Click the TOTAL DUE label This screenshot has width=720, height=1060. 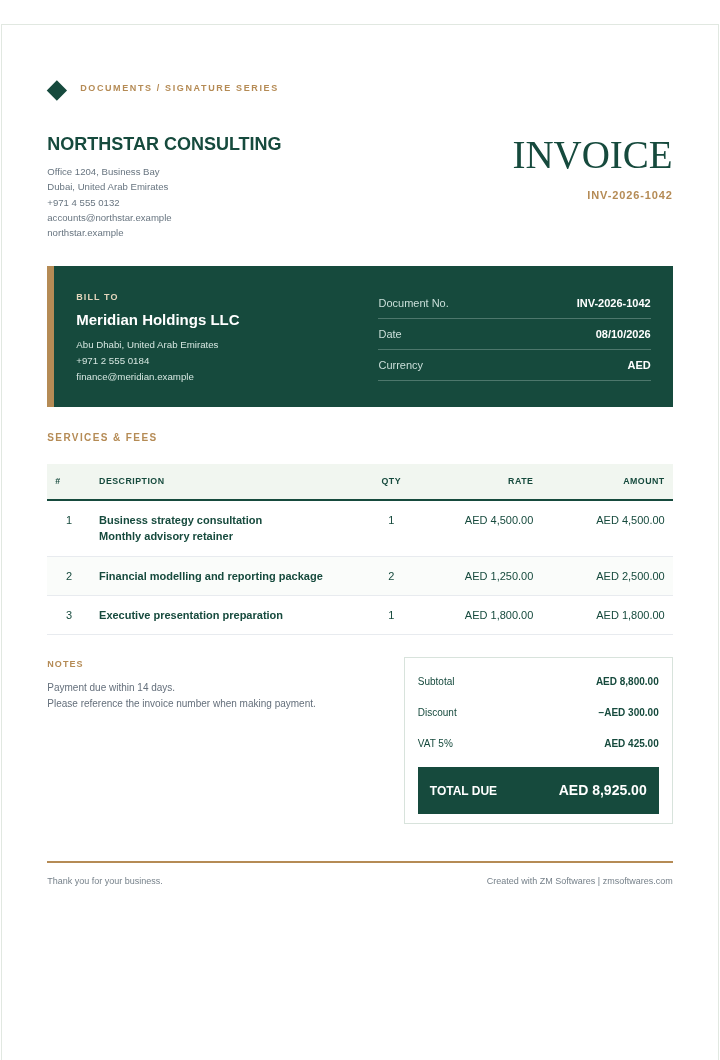pyautogui.click(x=463, y=791)
